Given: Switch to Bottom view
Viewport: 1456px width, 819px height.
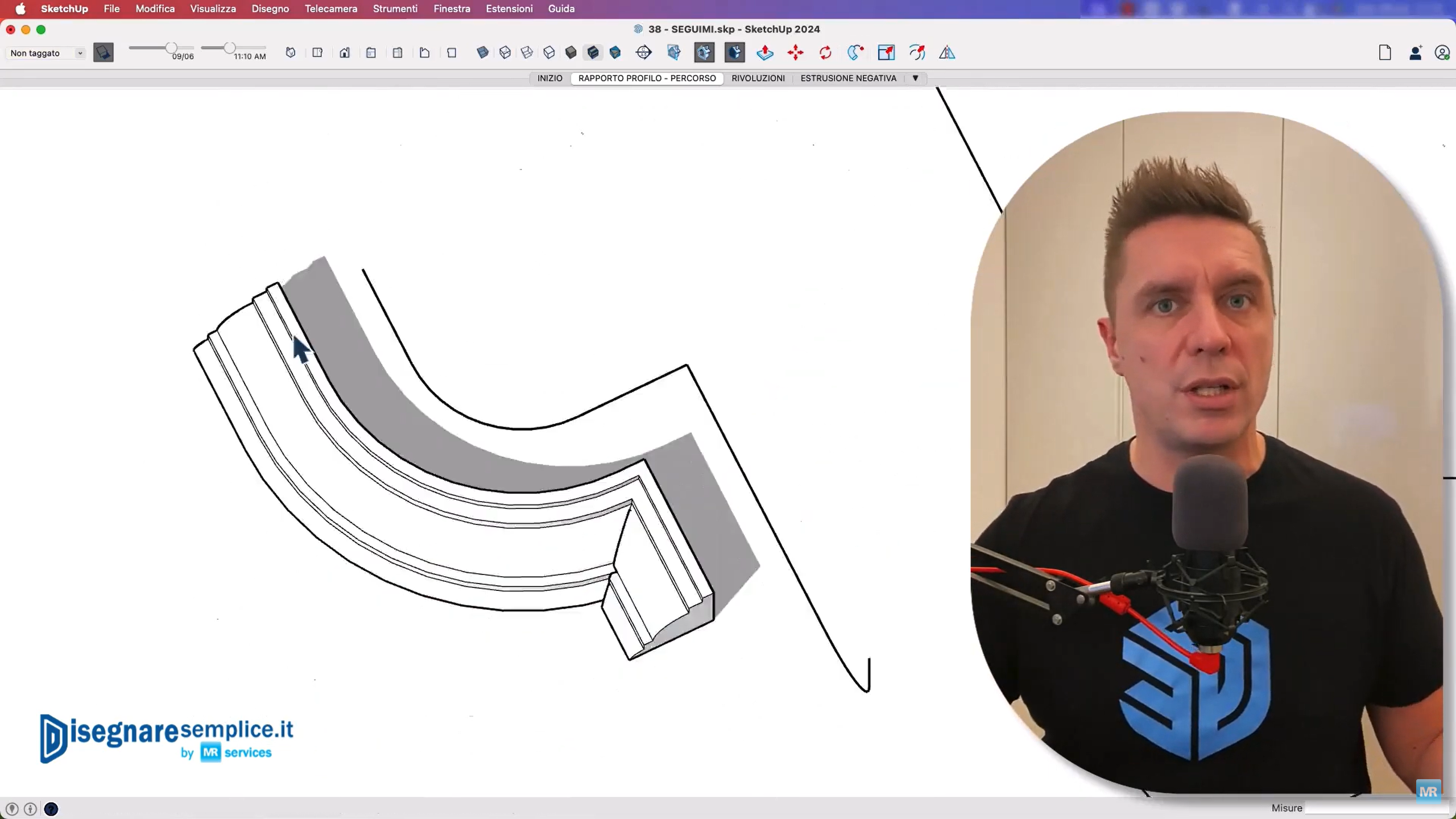Looking at the screenshot, I should [x=452, y=53].
